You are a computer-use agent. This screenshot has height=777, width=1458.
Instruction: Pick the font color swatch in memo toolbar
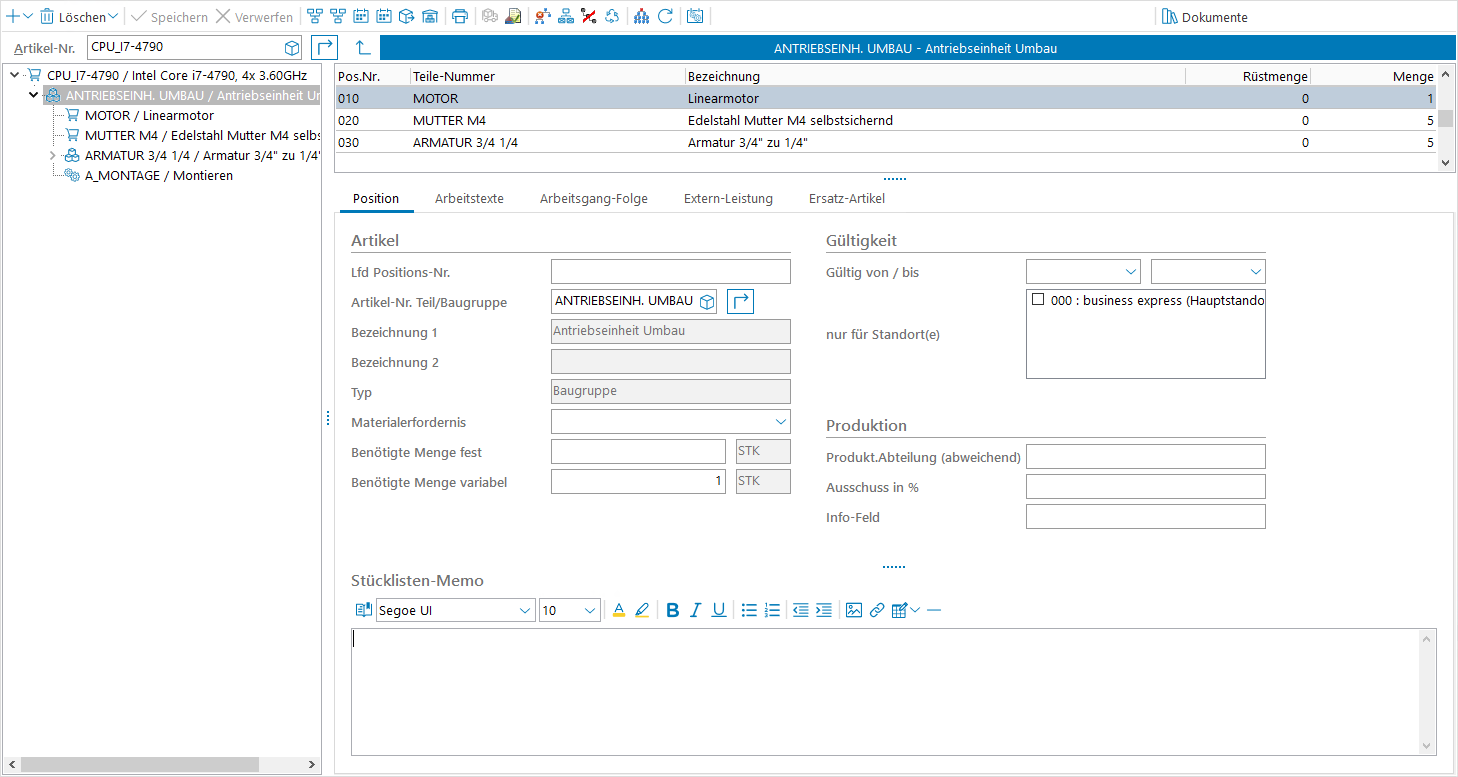[x=618, y=610]
